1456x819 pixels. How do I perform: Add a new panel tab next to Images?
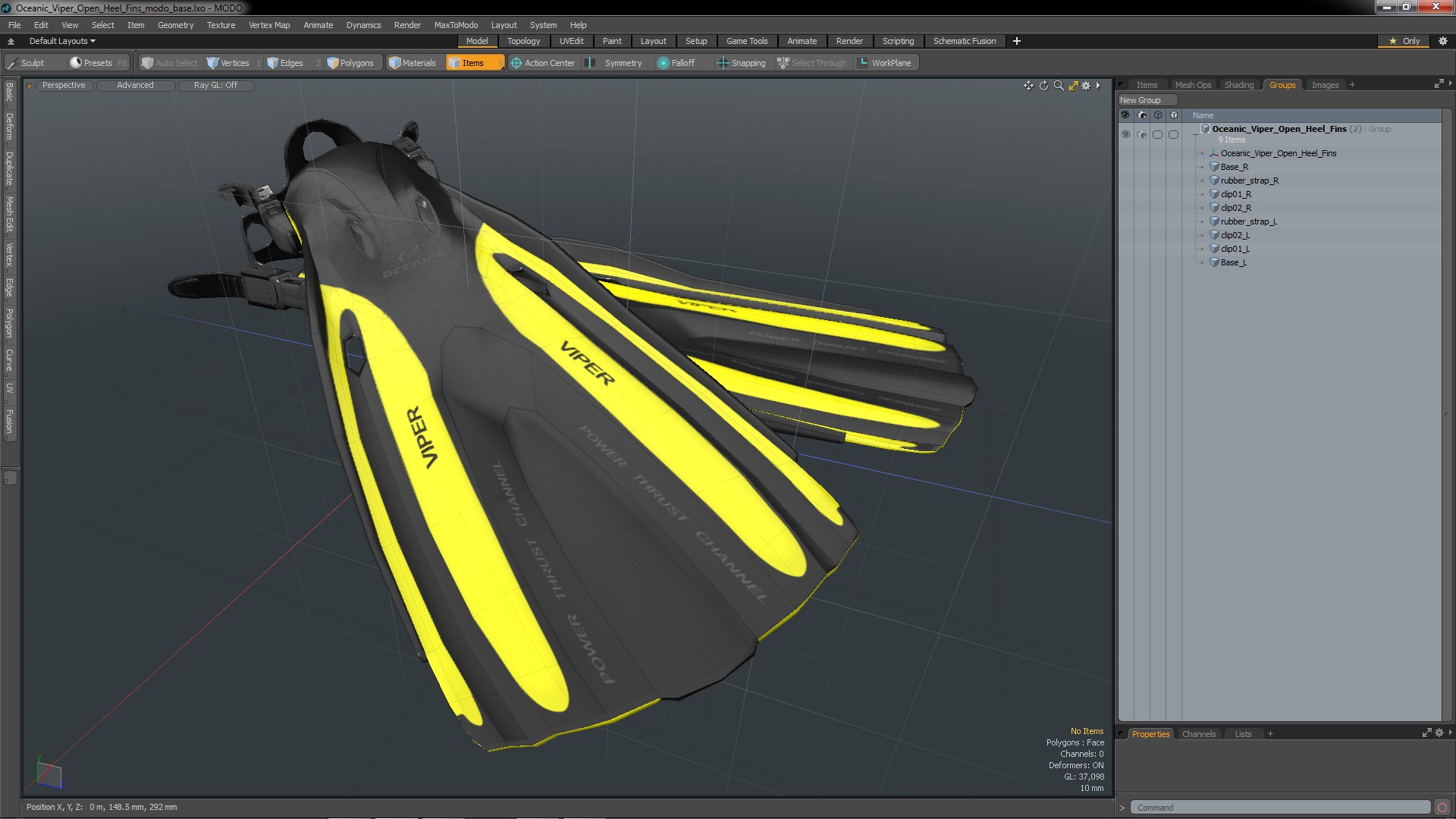pos(1352,85)
